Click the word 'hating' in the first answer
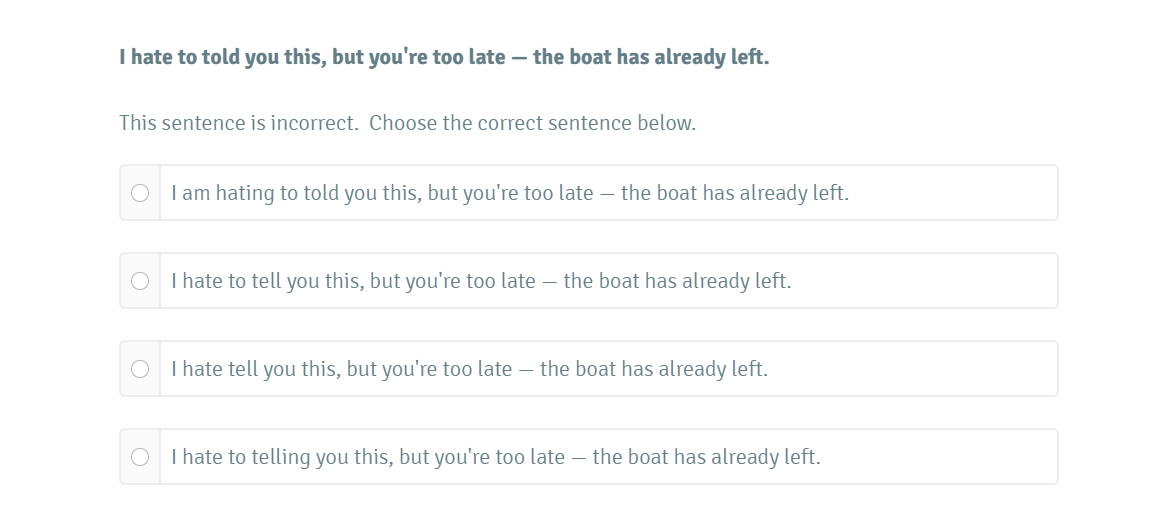 (x=245, y=193)
